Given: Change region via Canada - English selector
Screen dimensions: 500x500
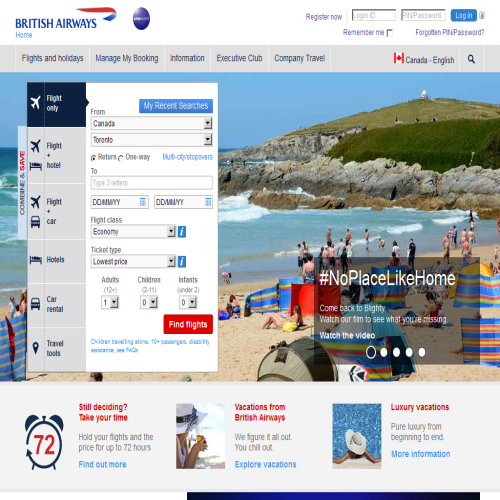Looking at the screenshot, I should [x=424, y=59].
